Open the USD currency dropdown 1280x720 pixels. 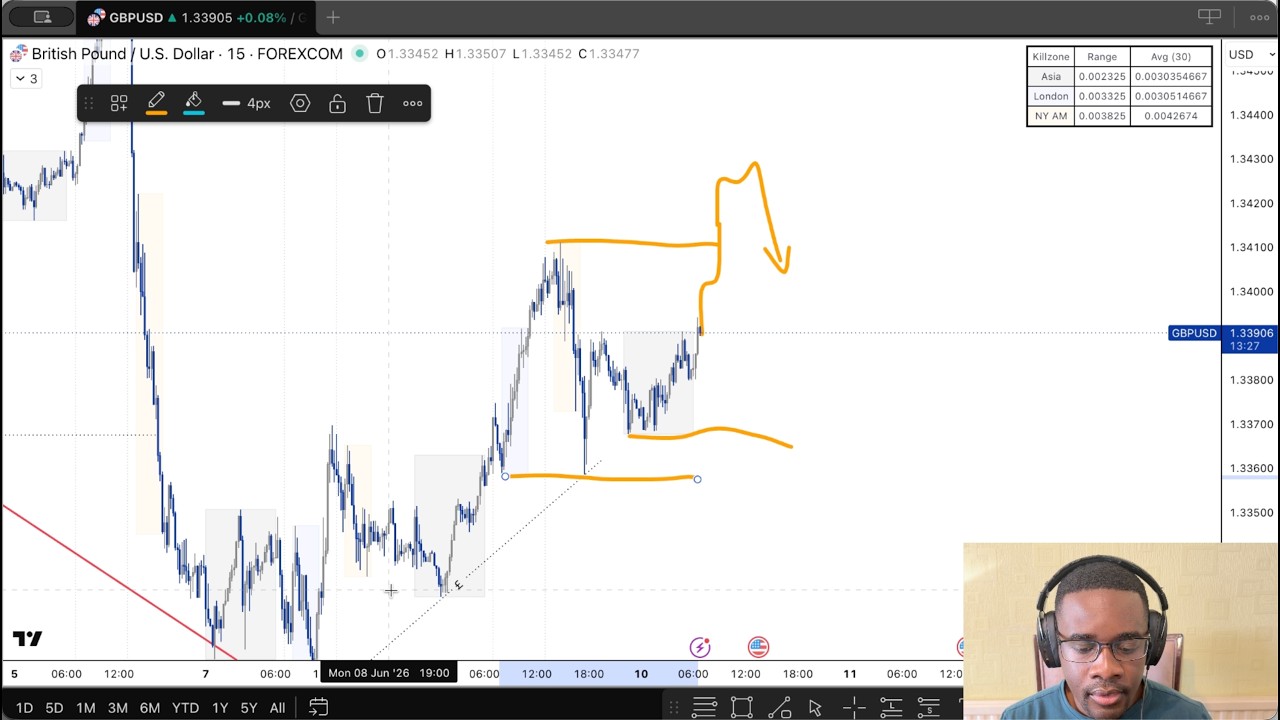[x=1250, y=54]
